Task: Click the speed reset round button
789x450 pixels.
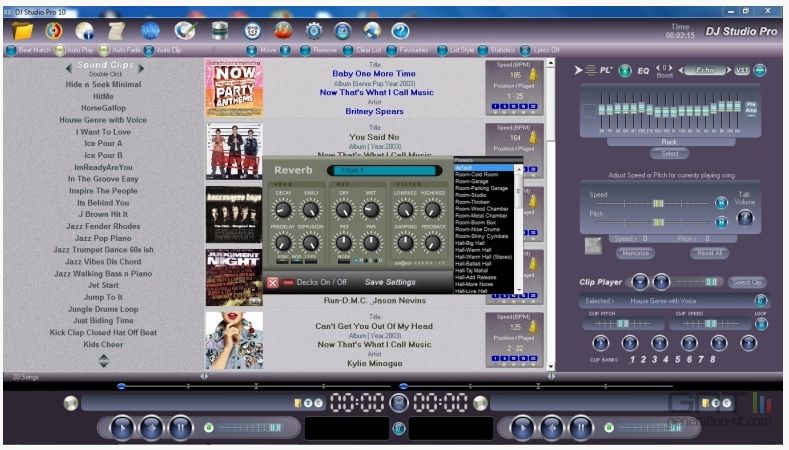Action: point(721,203)
